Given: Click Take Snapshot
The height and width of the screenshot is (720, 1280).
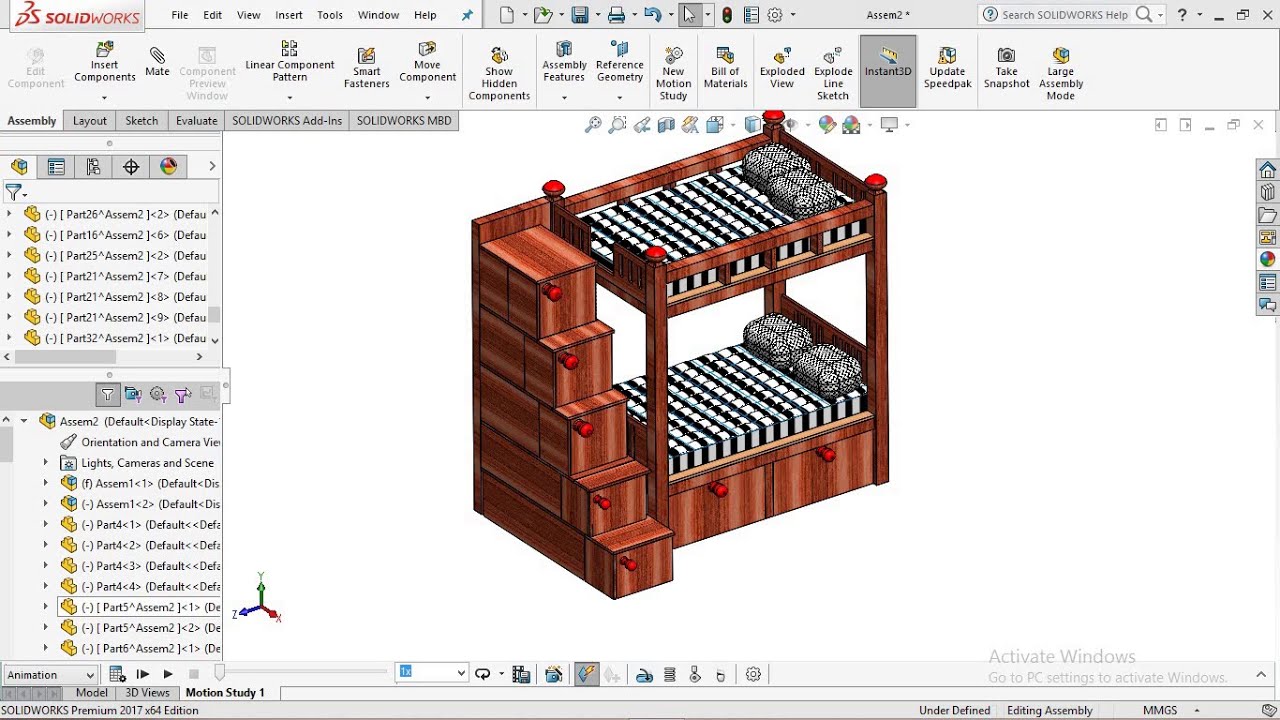Looking at the screenshot, I should [1006, 67].
